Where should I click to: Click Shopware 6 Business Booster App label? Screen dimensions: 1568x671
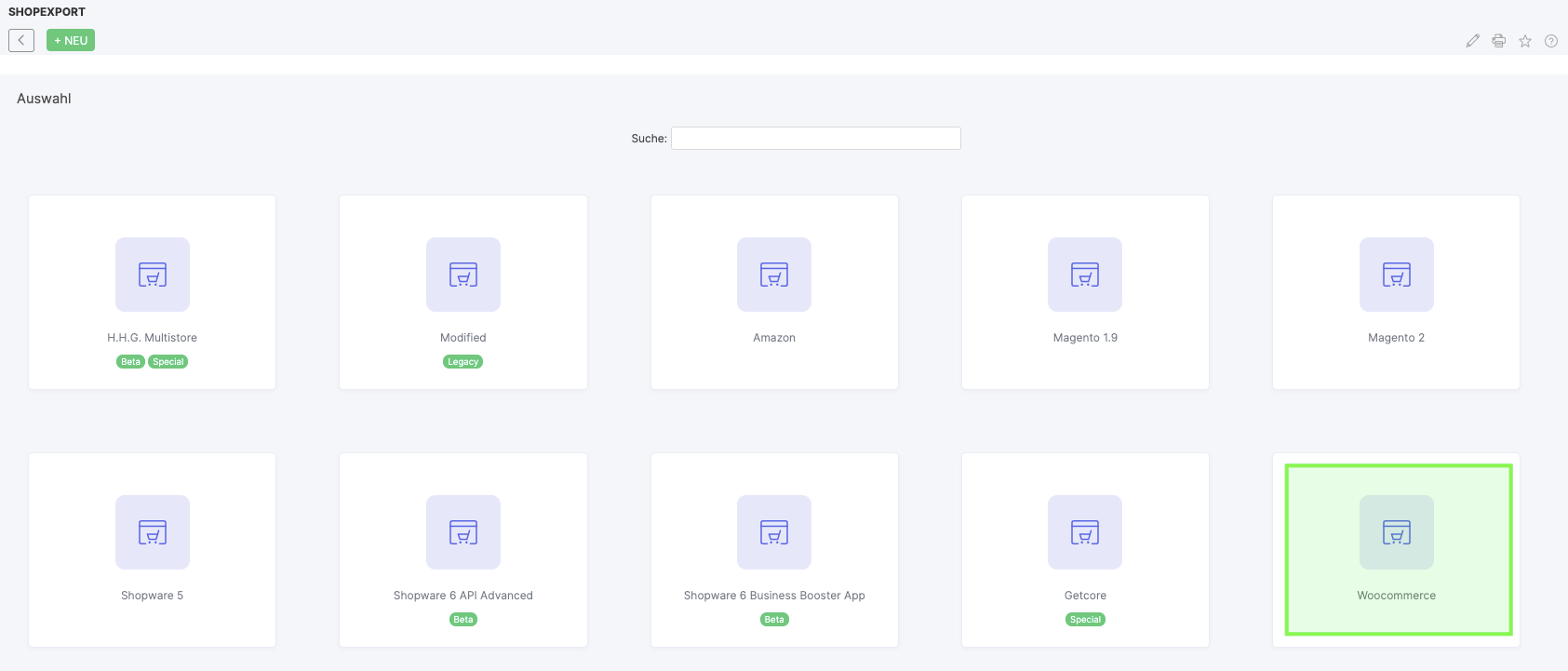774,596
